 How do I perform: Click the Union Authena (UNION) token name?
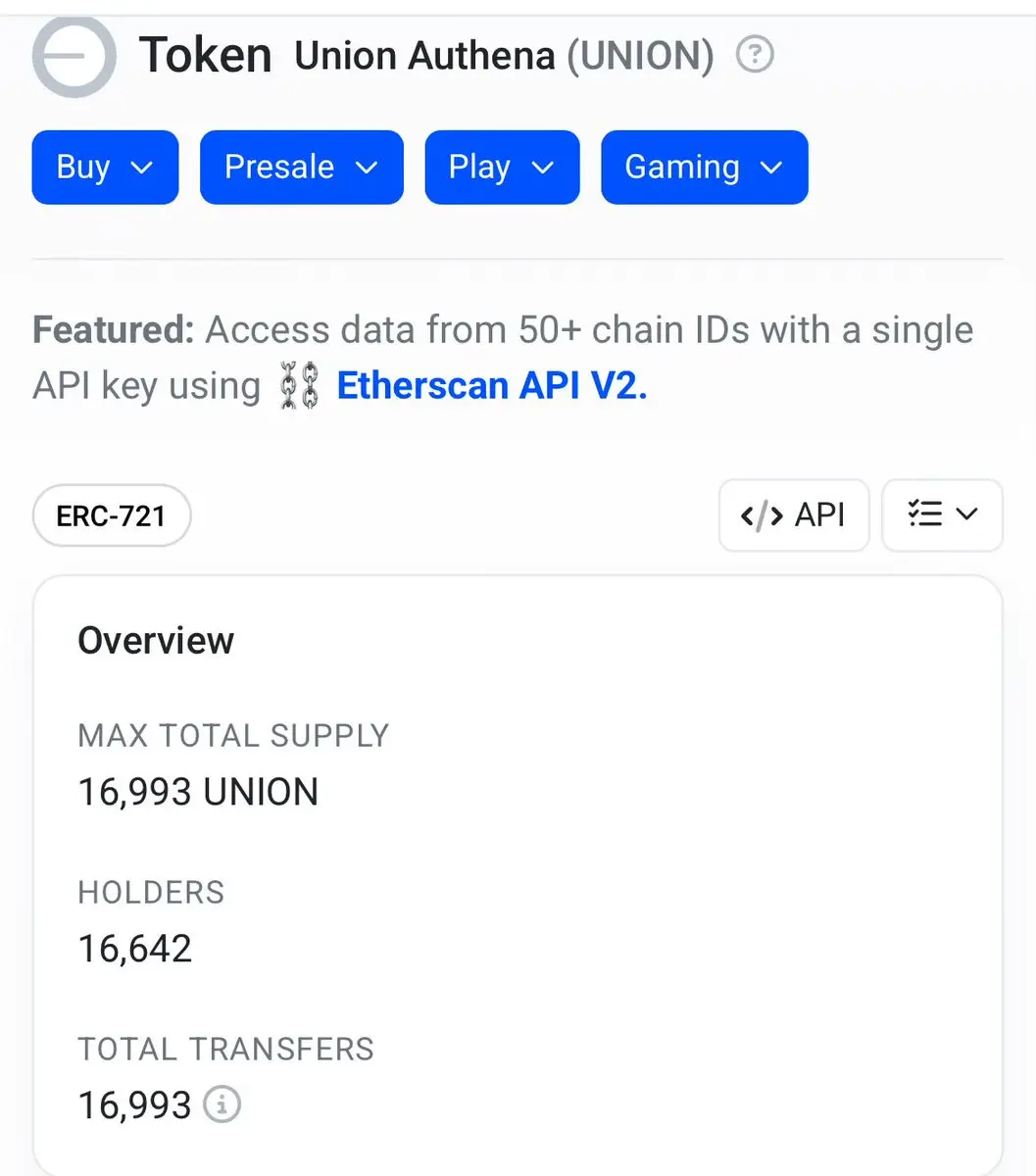(504, 56)
